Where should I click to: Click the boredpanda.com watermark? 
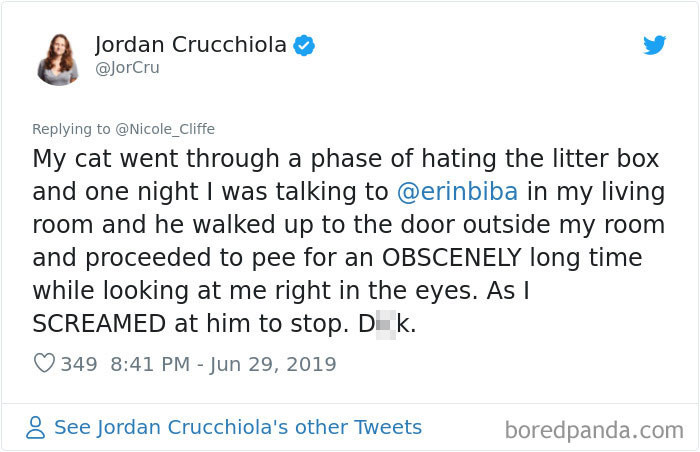tap(594, 431)
